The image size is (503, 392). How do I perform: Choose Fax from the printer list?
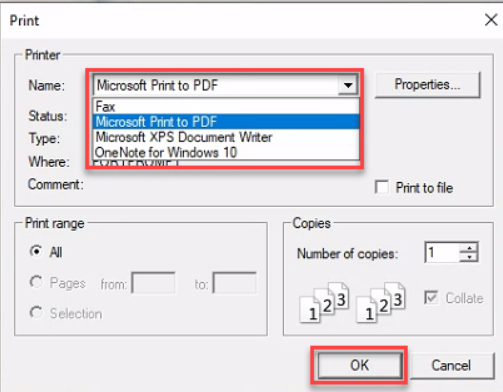[x=227, y=107]
